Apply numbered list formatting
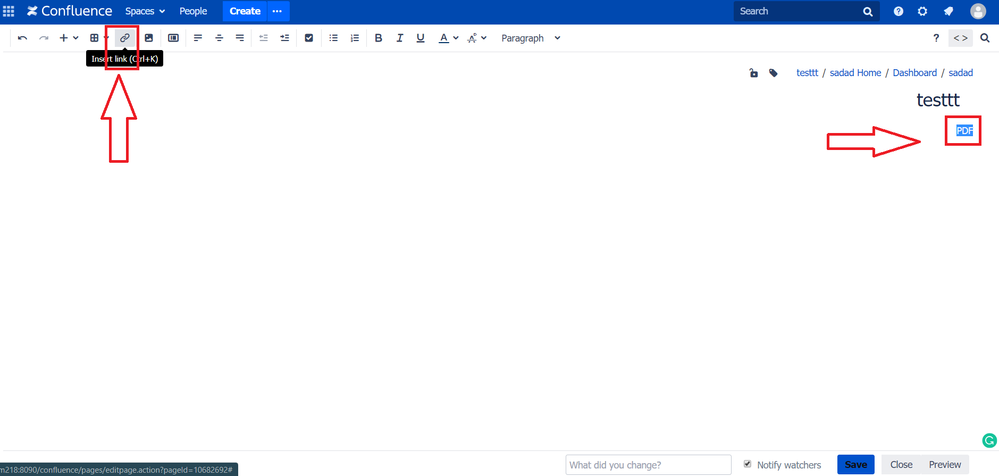 (355, 38)
